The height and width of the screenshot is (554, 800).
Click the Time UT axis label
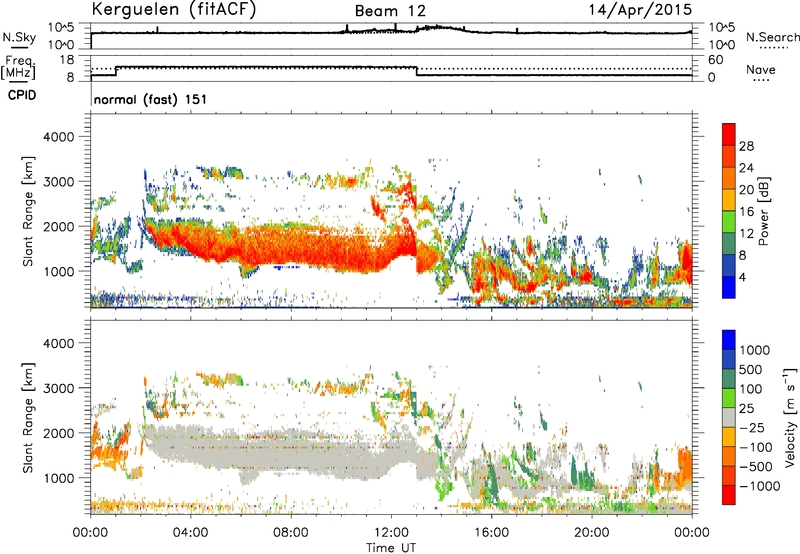point(391,548)
